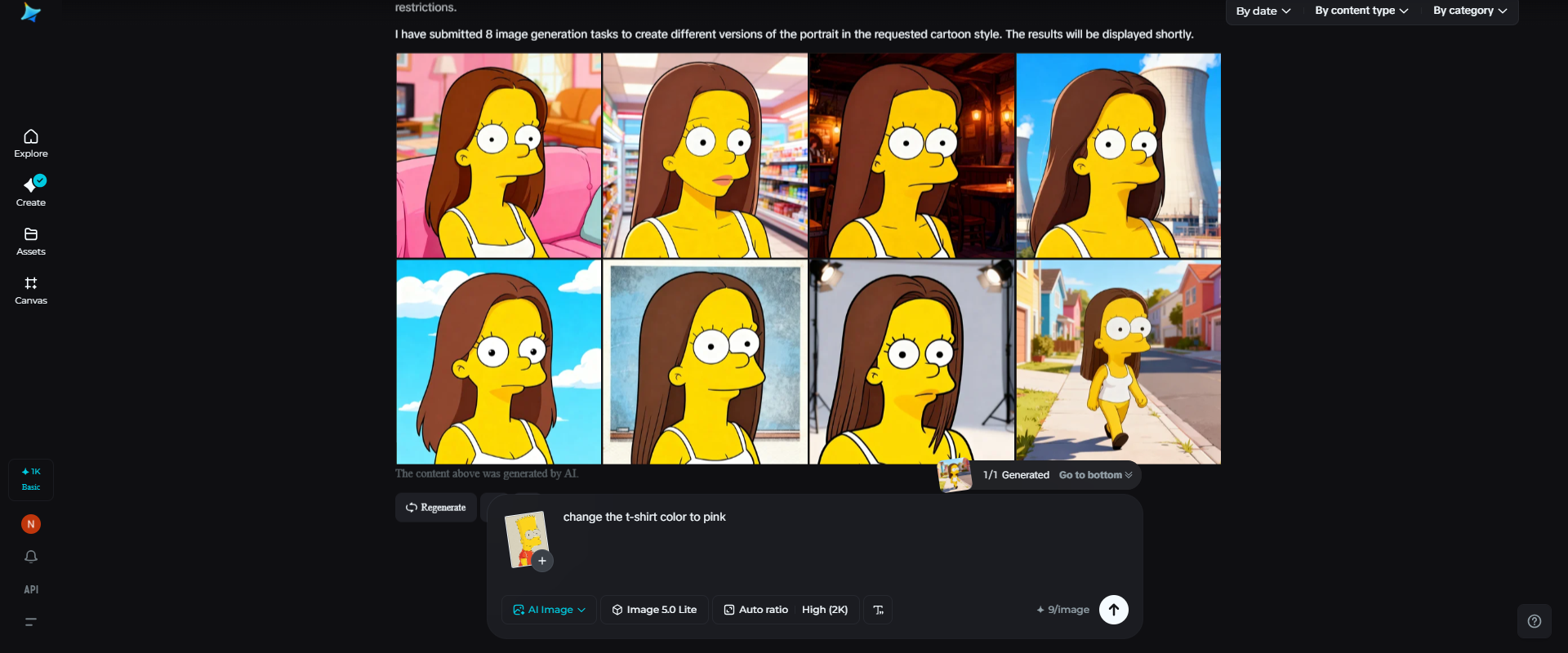Click Go to bottom
This screenshot has width=1568, height=653.
1095,475
